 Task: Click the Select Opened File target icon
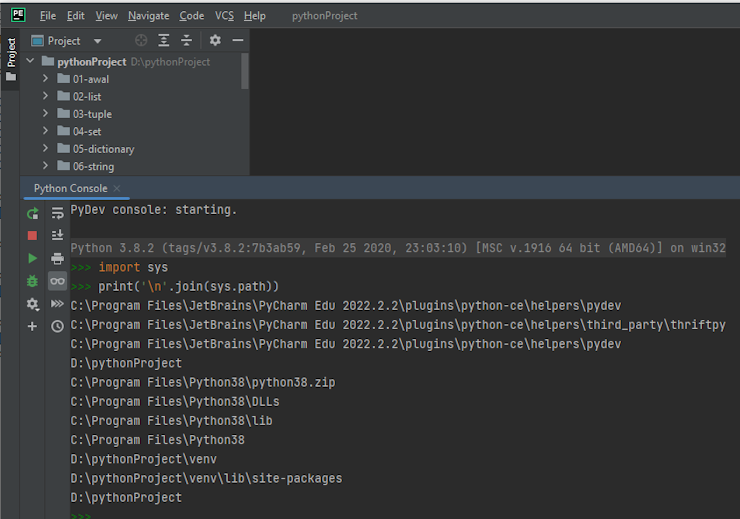pyautogui.click(x=141, y=41)
